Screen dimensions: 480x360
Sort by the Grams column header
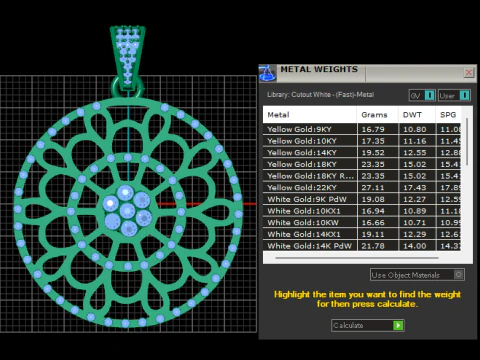click(378, 115)
